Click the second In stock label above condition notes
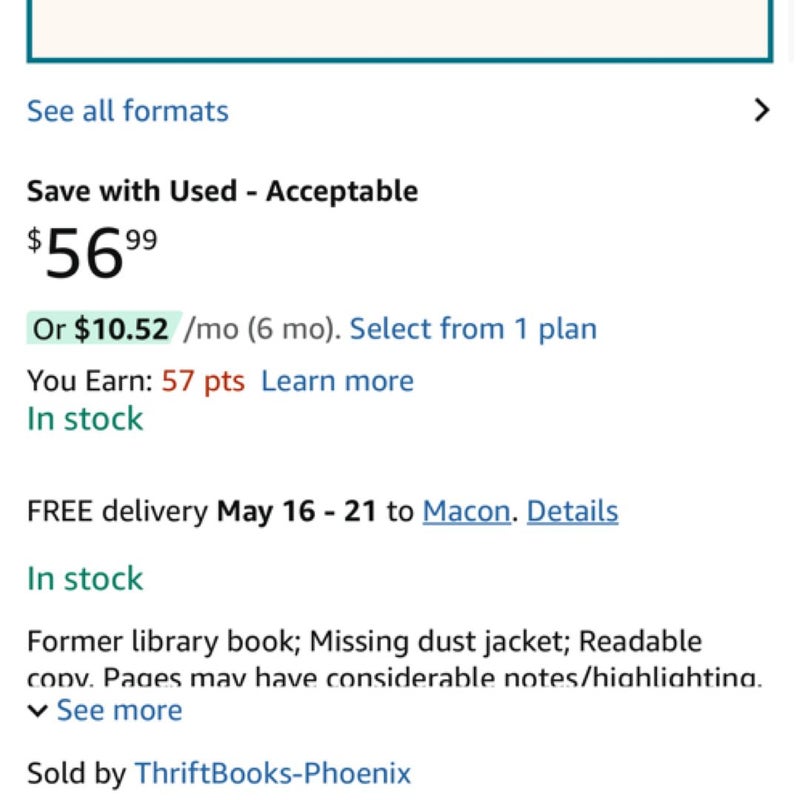800x800 pixels. tap(85, 579)
